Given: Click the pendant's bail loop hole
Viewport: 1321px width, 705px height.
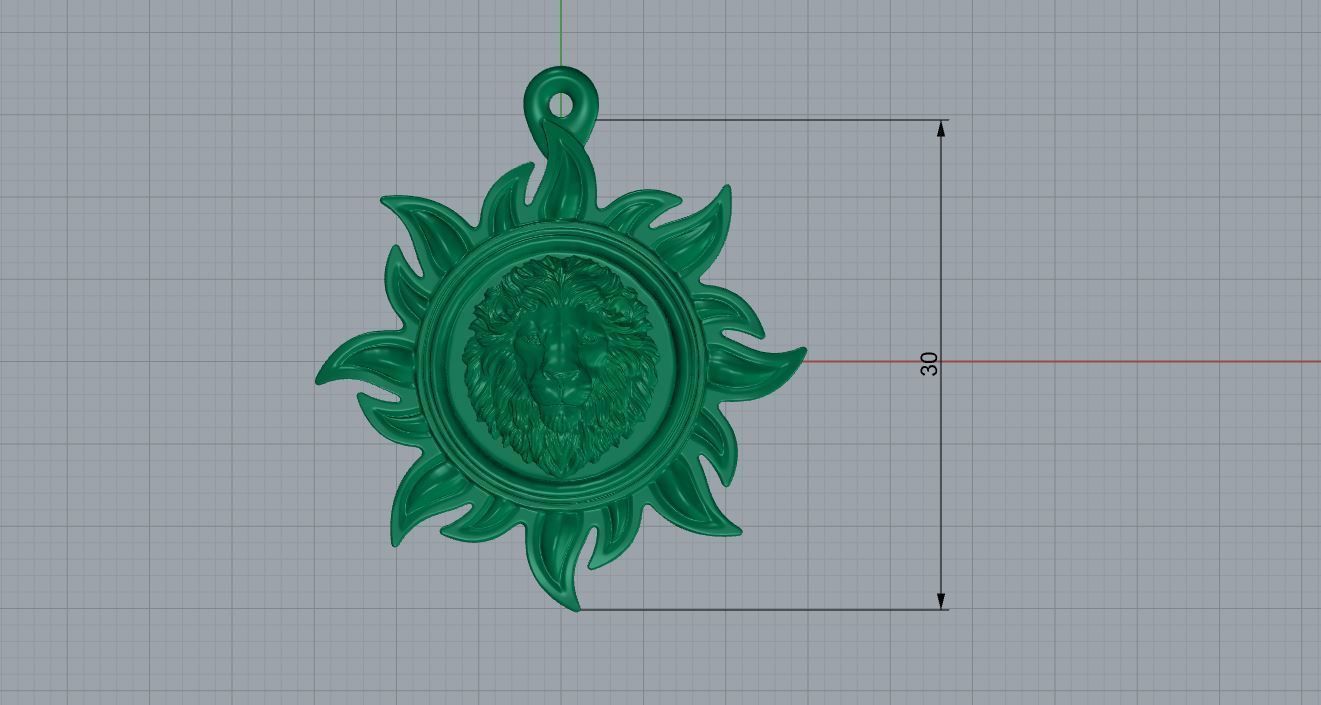Looking at the screenshot, I should [562, 104].
